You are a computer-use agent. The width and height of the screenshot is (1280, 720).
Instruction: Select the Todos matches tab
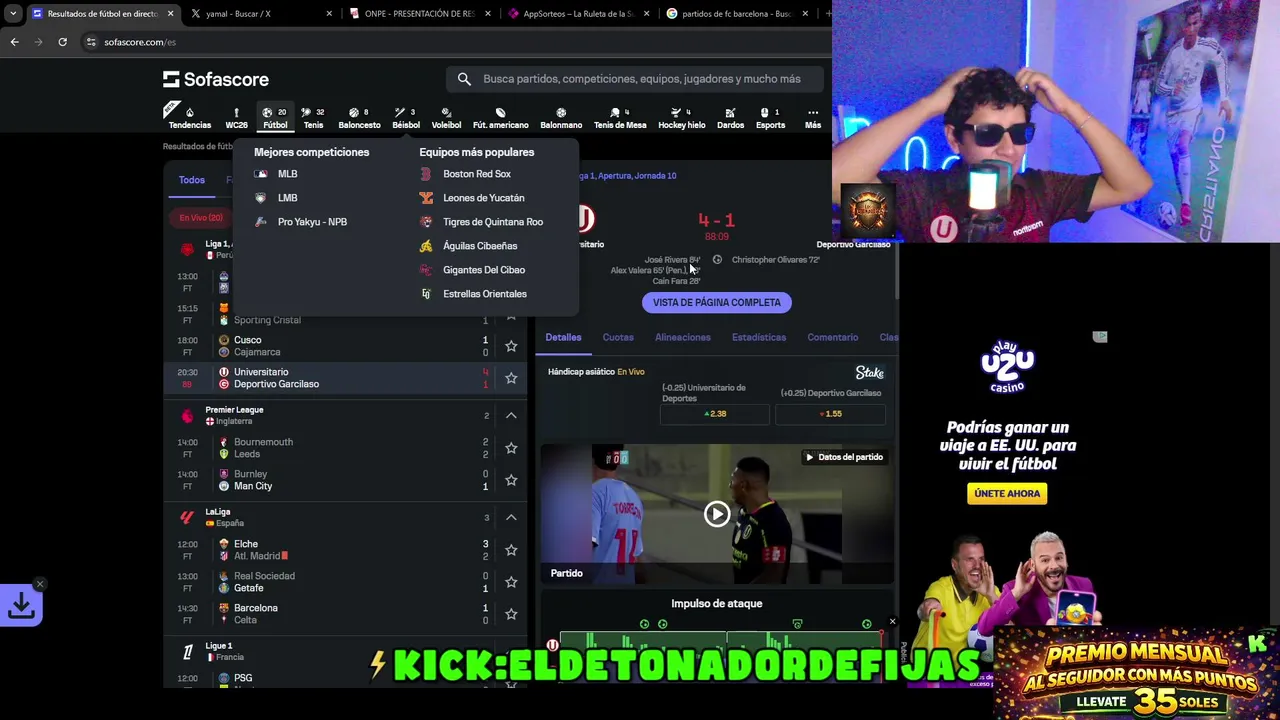[x=191, y=180]
